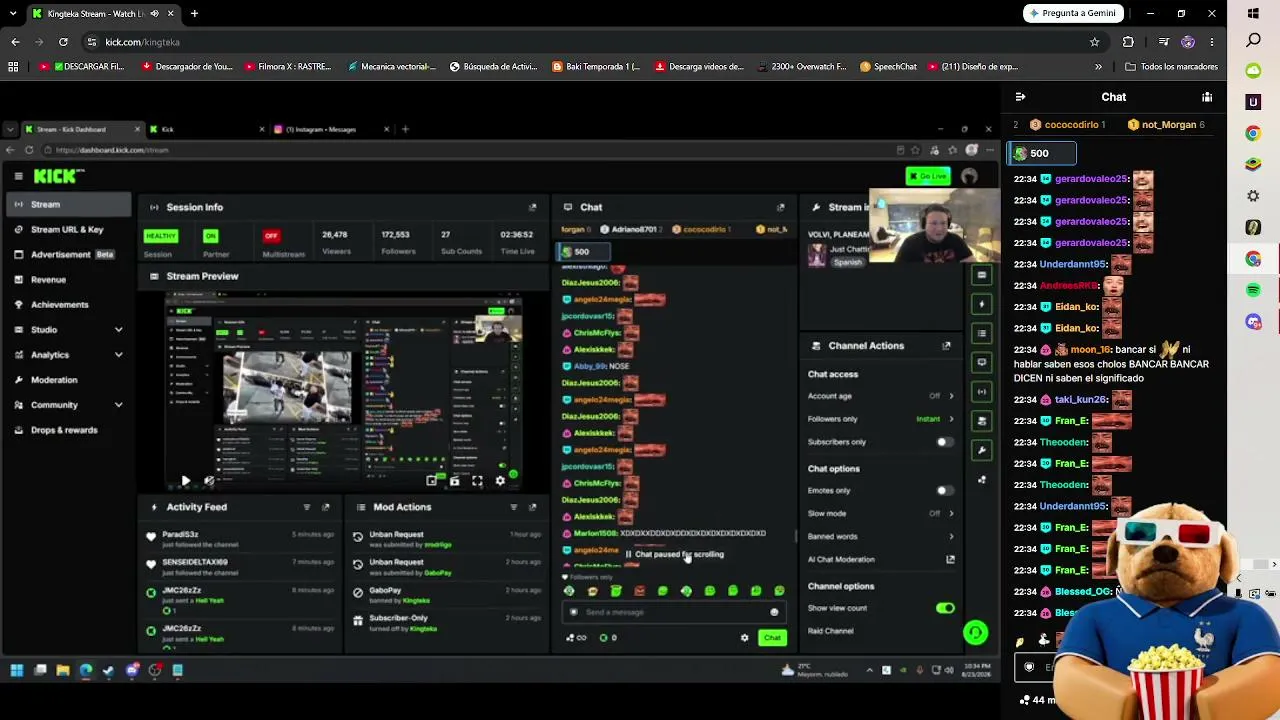The image size is (1280, 720).
Task: Toggle the dashboard hamburger menu
Action: pos(18,176)
